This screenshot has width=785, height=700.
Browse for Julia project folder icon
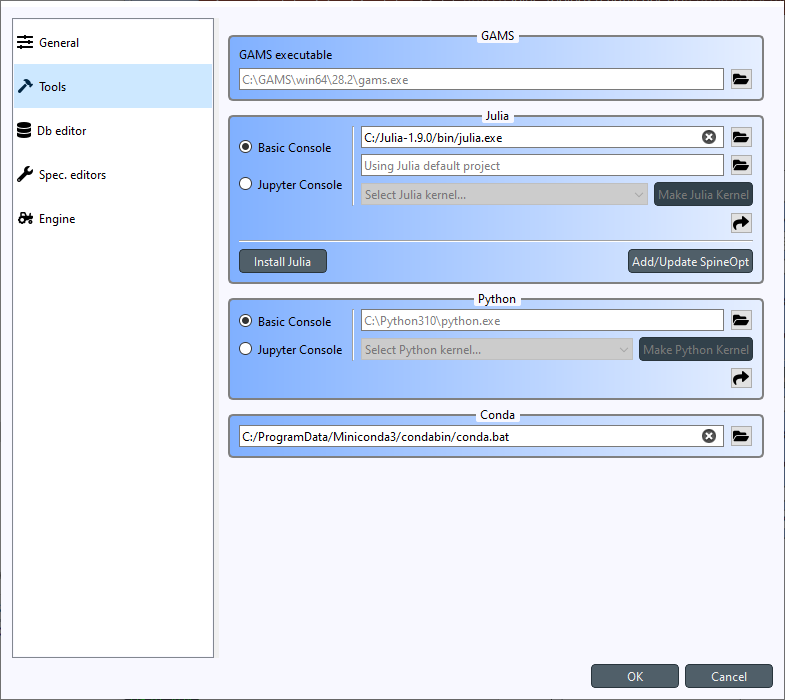(741, 165)
